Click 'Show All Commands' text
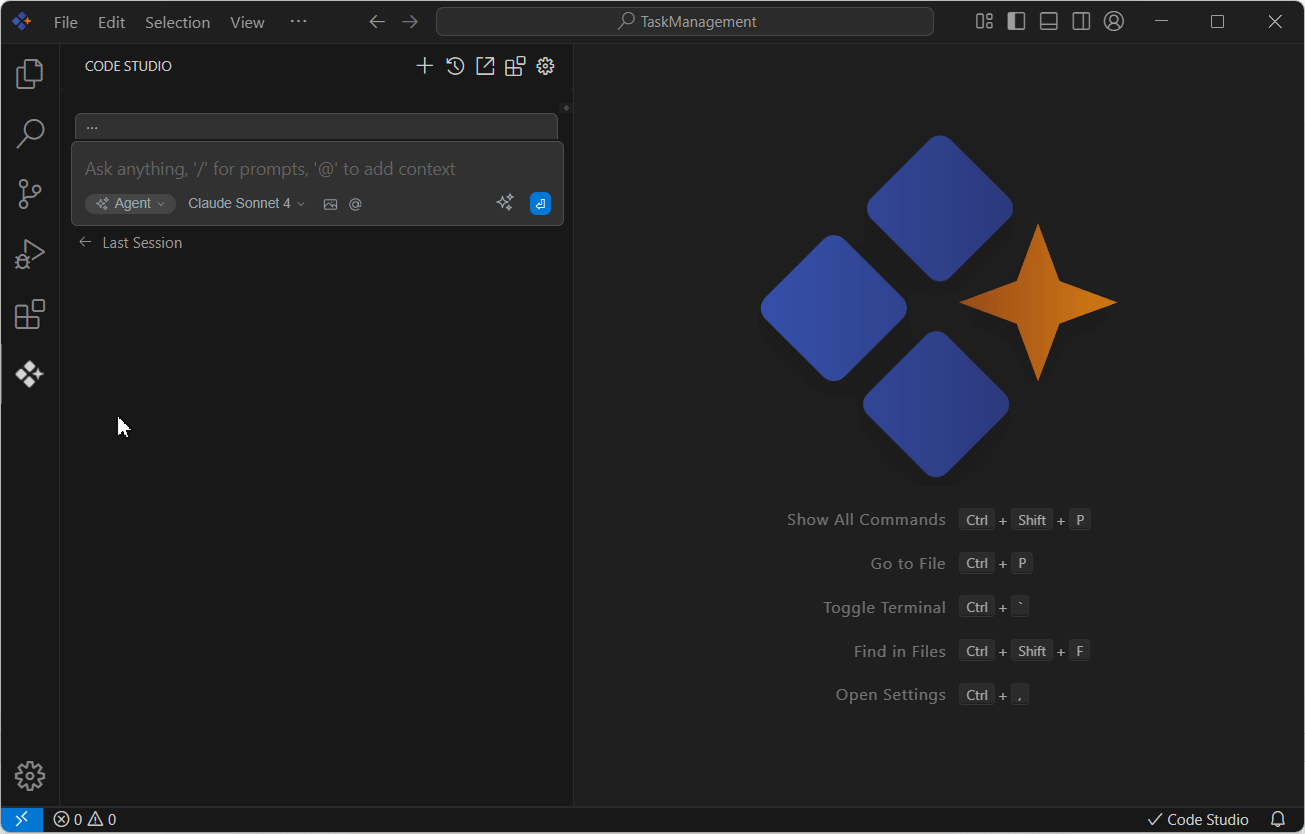 [x=866, y=520]
